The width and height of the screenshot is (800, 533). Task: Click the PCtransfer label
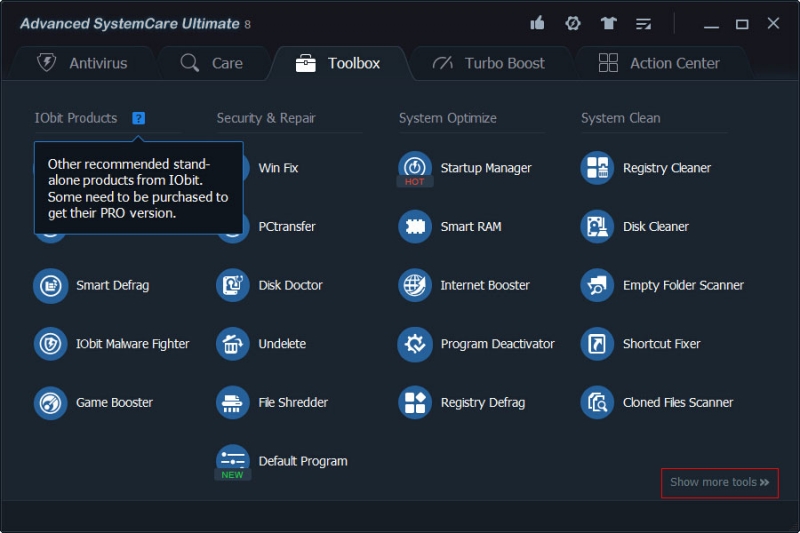point(287,226)
